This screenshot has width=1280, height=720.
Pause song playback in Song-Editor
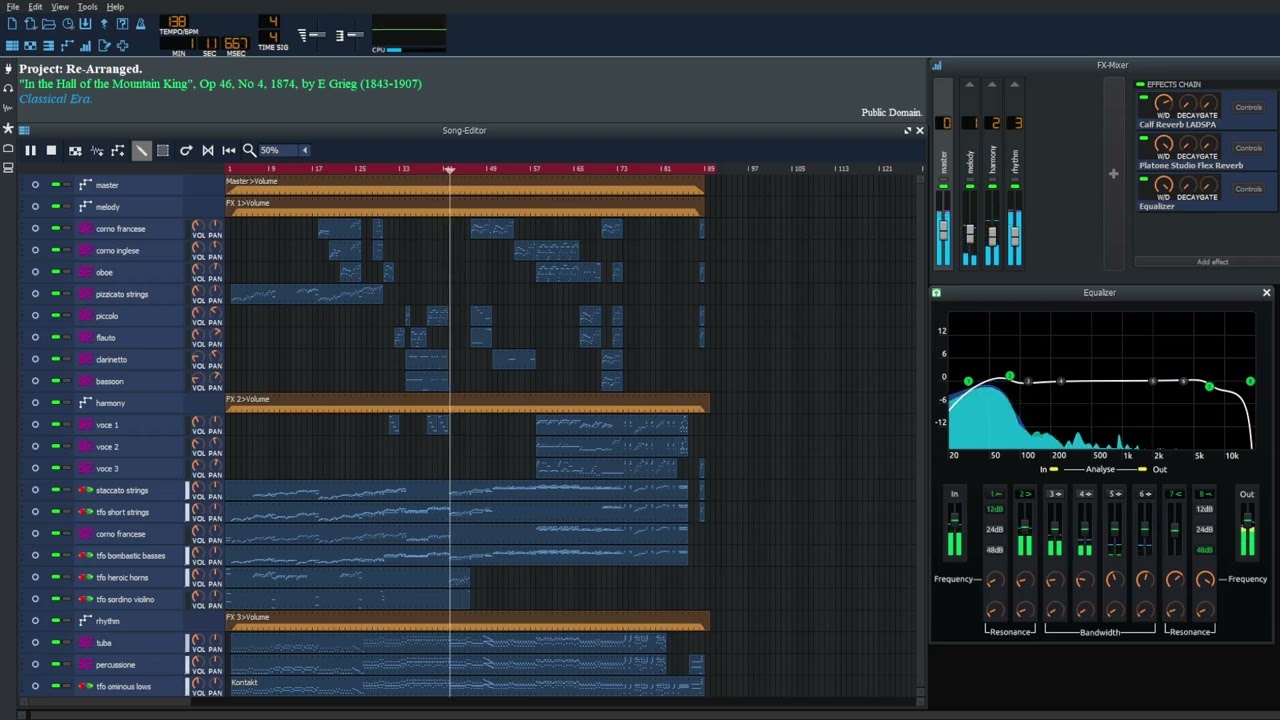[30, 150]
